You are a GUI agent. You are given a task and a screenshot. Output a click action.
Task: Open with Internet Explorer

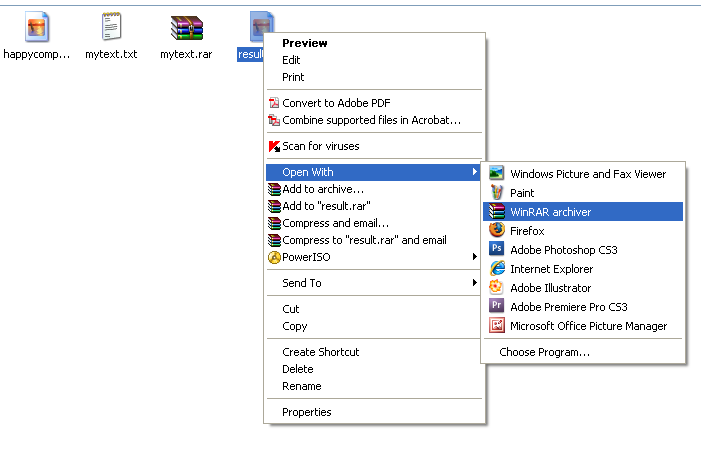(x=583, y=269)
